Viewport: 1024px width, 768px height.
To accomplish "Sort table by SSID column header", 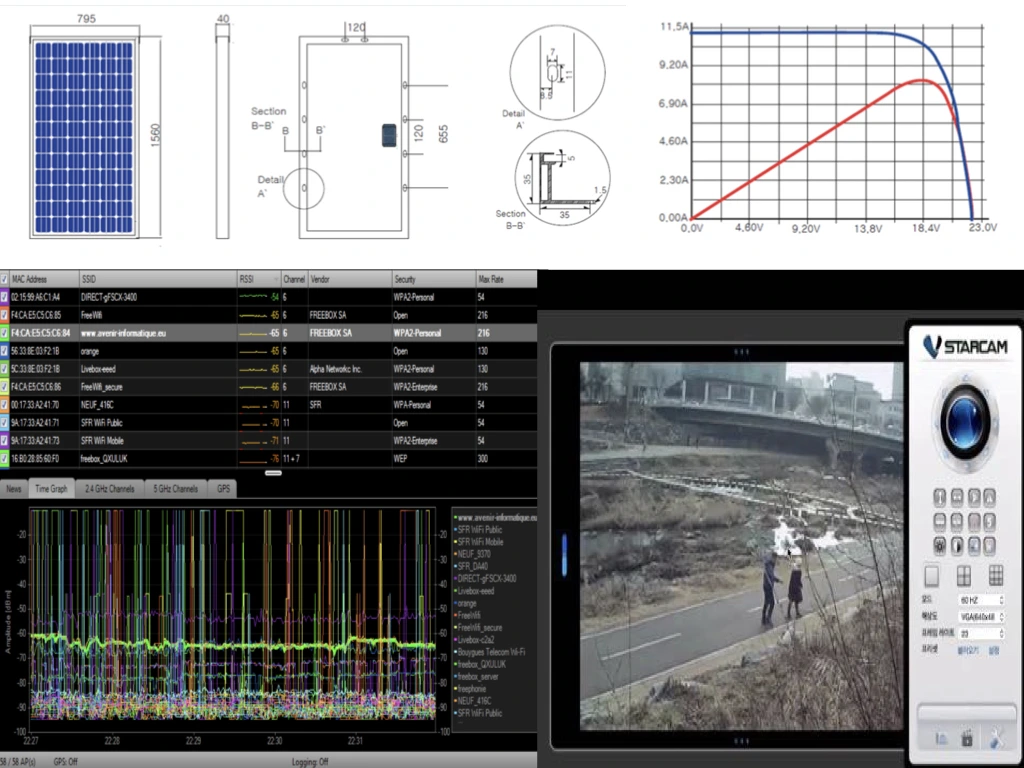I will pyautogui.click(x=158, y=280).
